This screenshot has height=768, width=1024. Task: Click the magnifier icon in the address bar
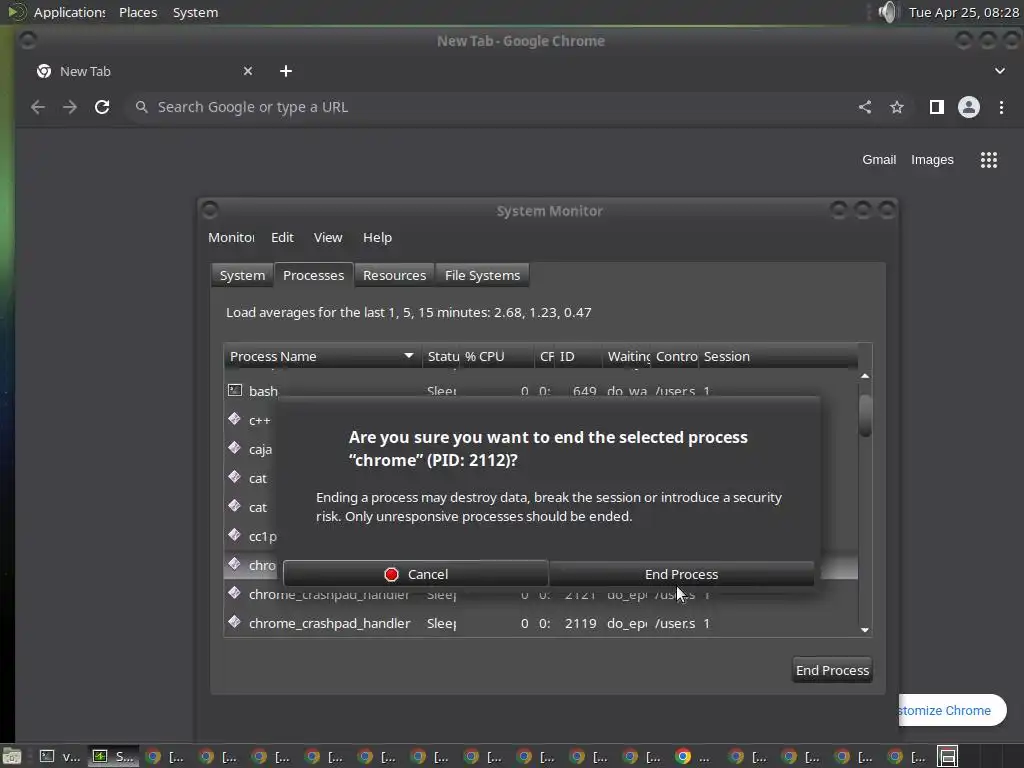141,106
